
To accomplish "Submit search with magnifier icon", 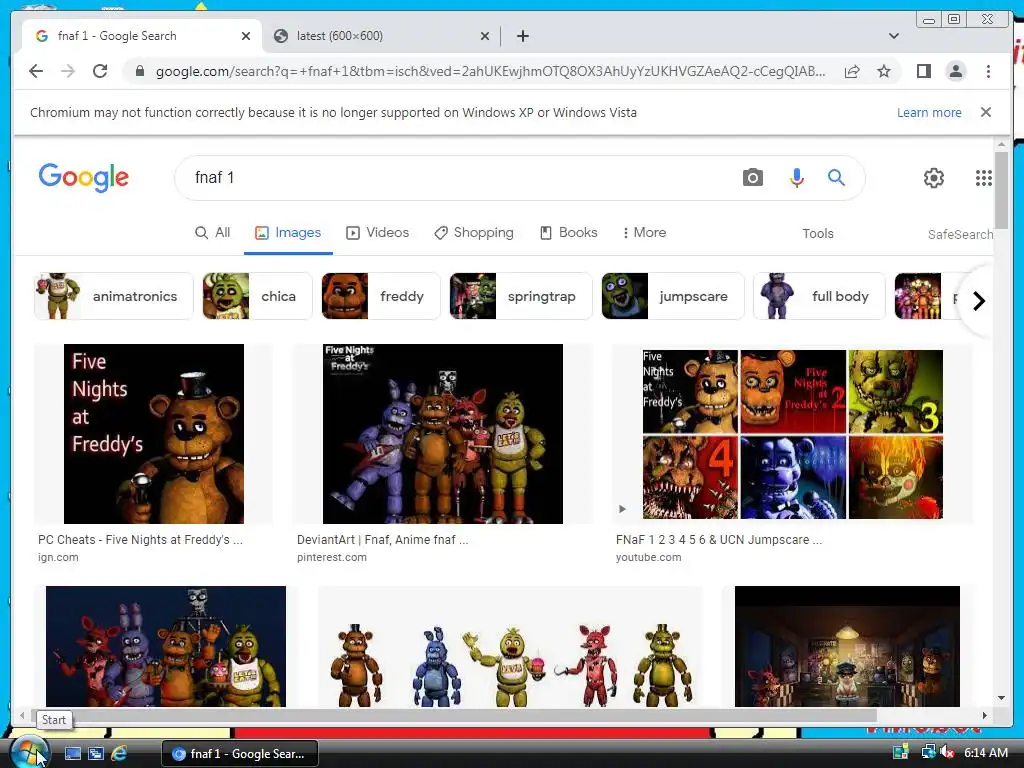I will click(836, 177).
